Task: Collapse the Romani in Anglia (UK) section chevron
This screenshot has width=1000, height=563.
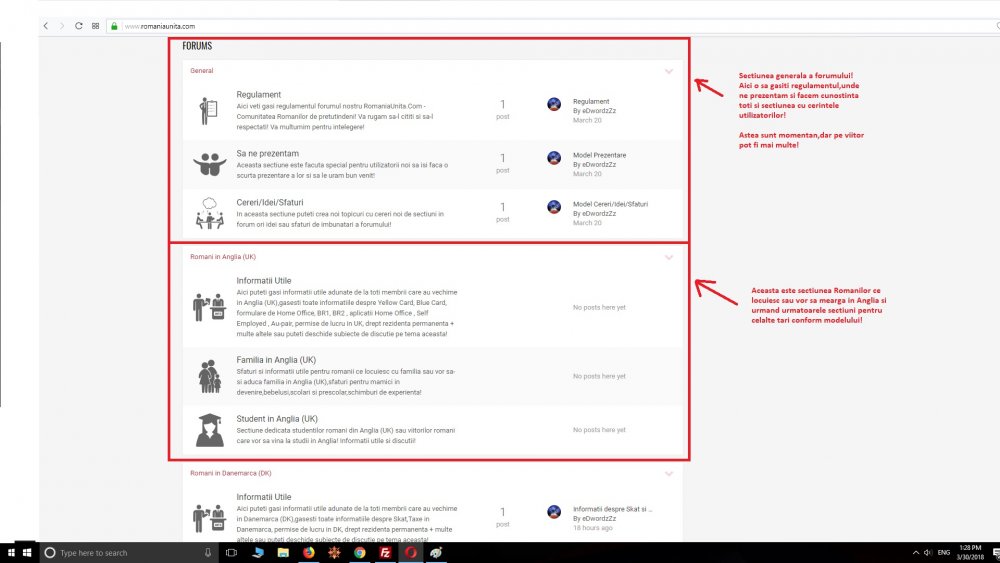Action: coord(669,257)
